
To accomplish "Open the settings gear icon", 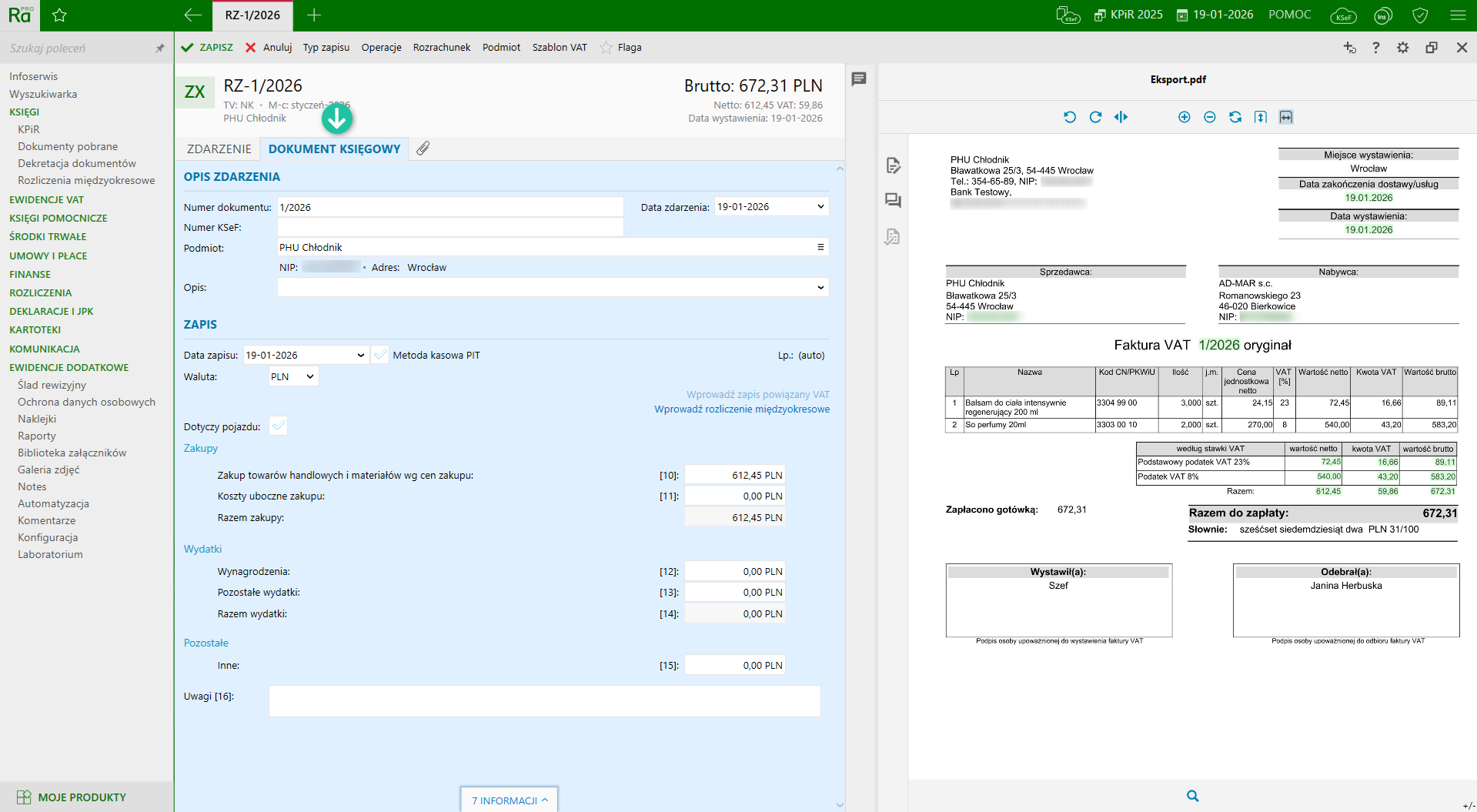I will pos(1402,48).
